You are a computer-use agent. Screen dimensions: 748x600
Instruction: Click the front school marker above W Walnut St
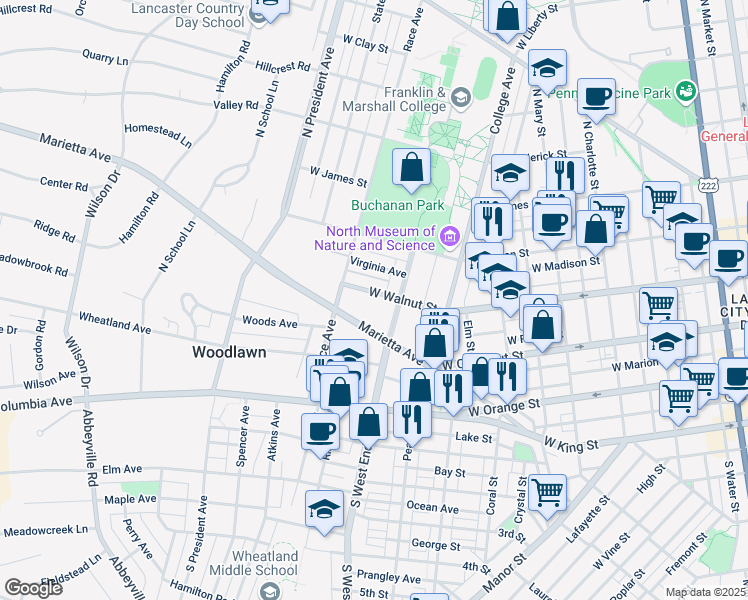(510, 290)
